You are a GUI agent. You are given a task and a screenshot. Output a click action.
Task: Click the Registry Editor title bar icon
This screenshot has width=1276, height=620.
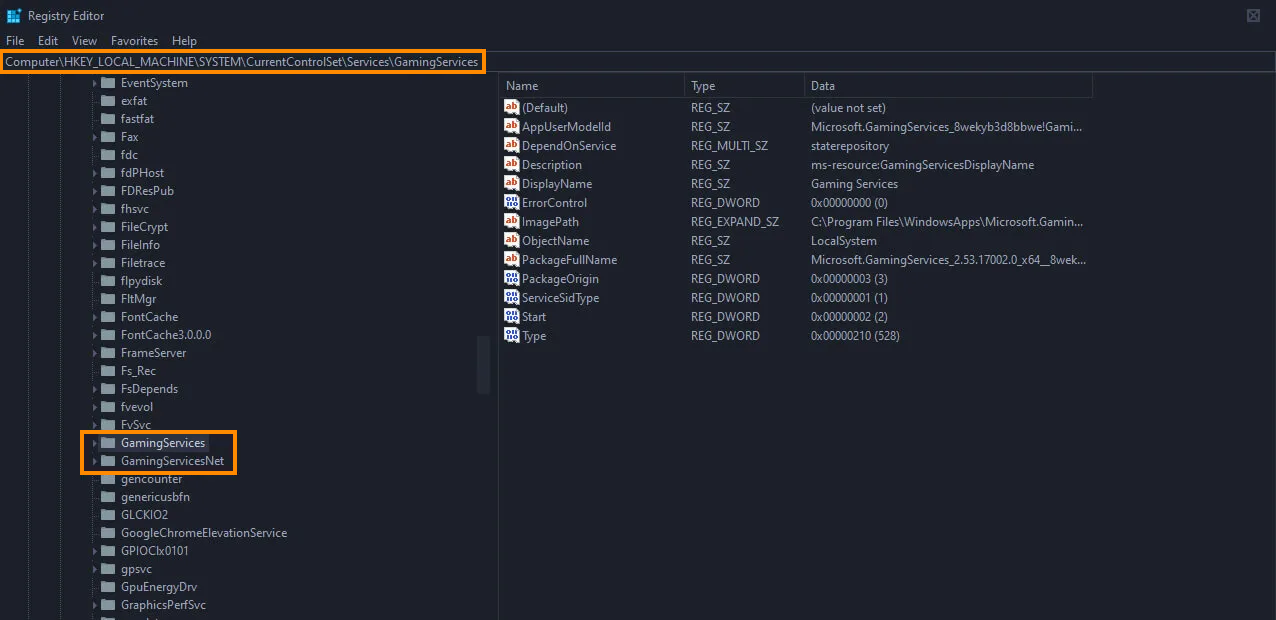[14, 15]
